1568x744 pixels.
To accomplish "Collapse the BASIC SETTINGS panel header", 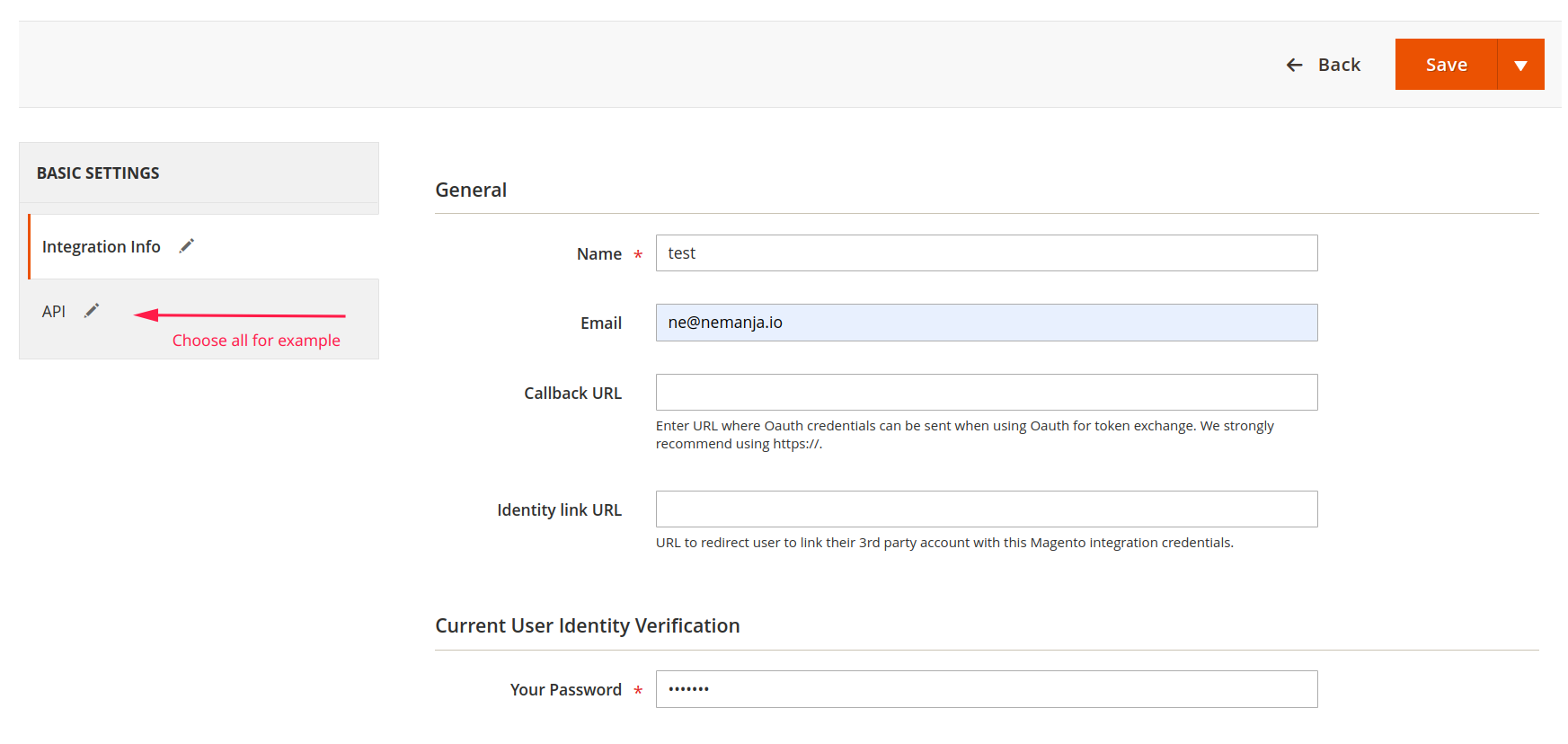I will click(98, 173).
